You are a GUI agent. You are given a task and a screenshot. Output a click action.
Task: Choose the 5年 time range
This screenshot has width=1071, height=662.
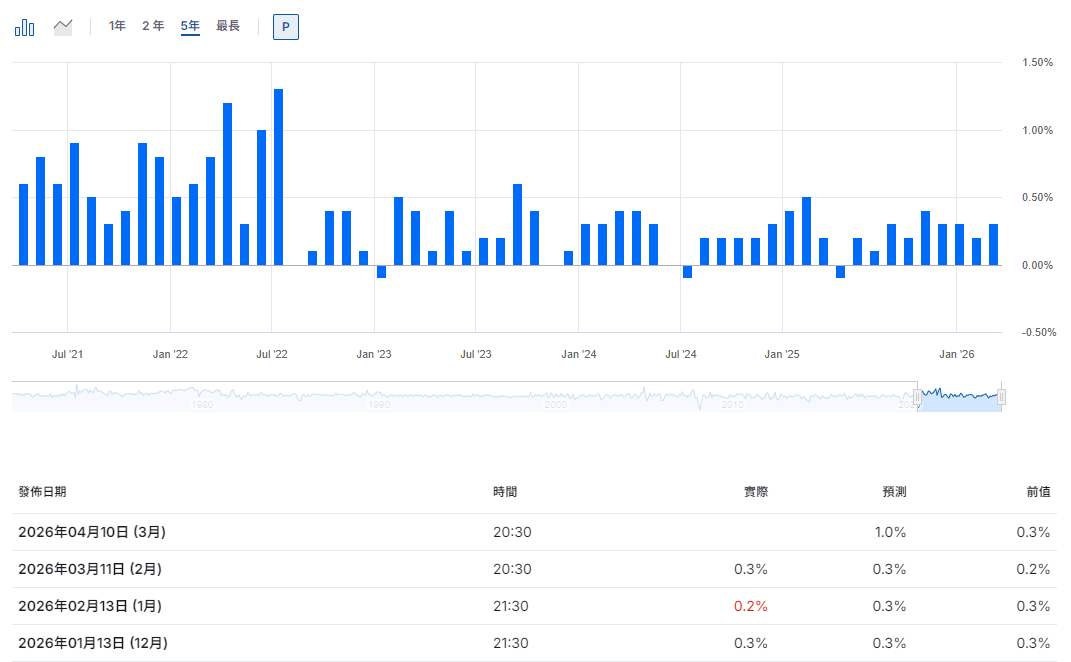point(190,26)
